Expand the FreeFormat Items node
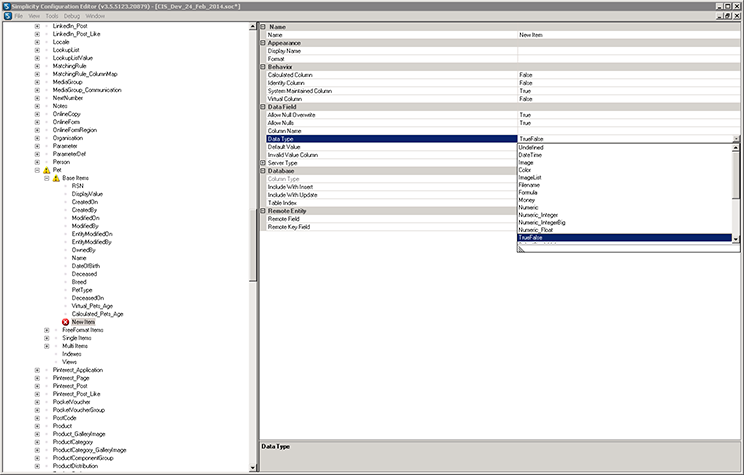Viewport: 744px width, 475px height. 46,330
